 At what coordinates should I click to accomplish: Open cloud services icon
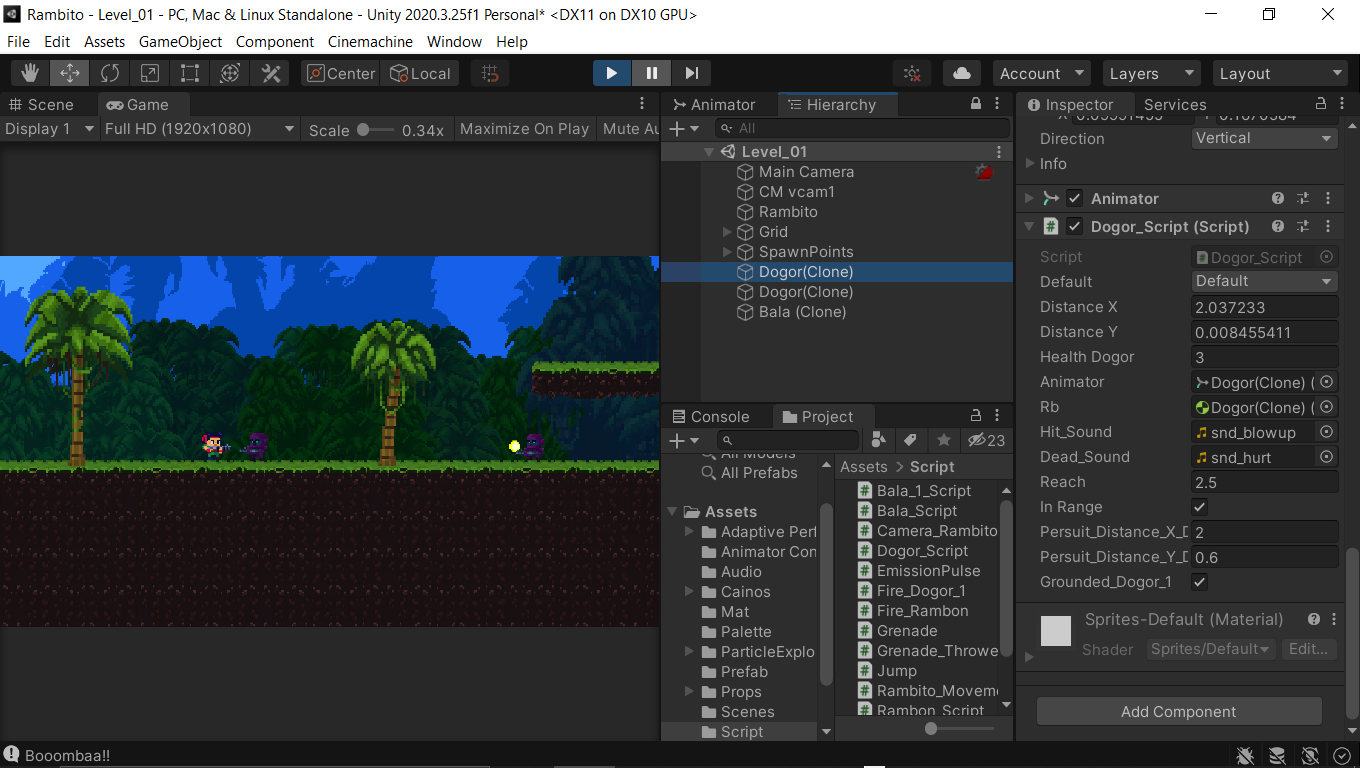tap(962, 73)
